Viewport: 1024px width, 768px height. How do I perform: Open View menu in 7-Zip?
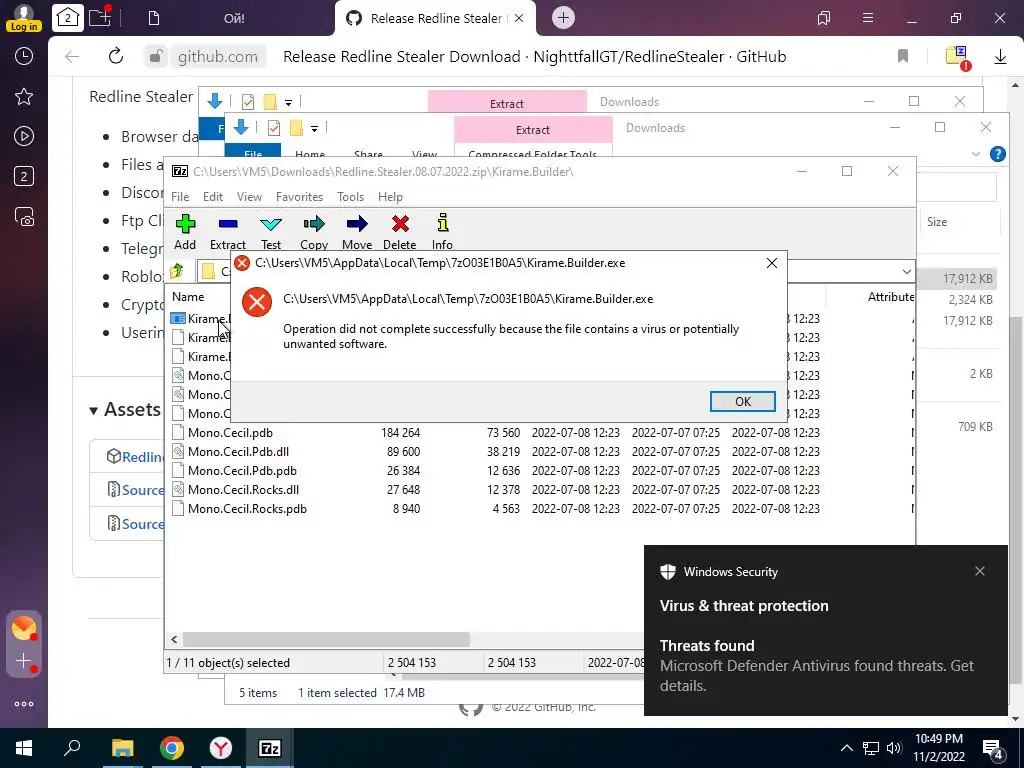coord(249,197)
